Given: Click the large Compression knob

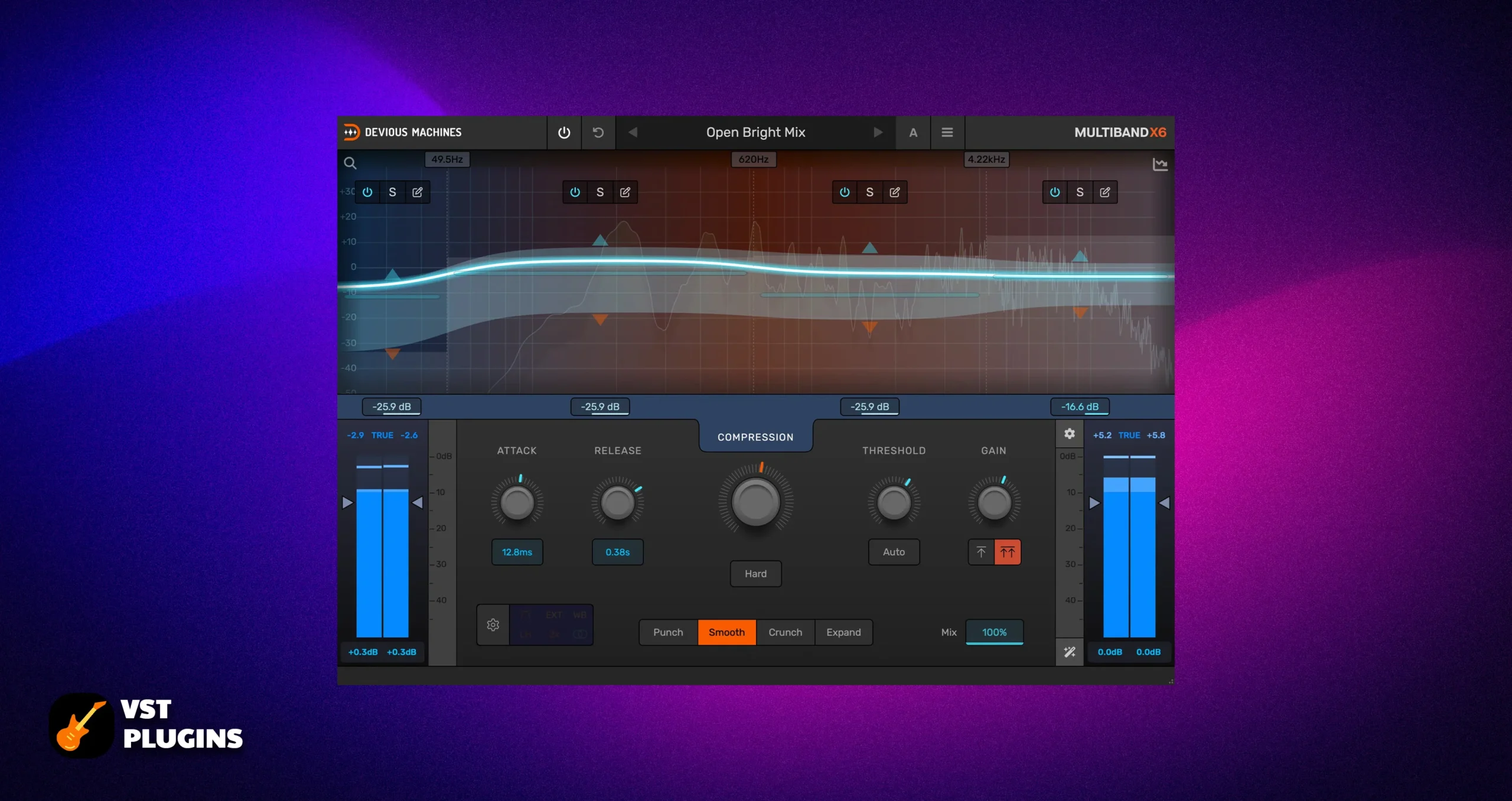Looking at the screenshot, I should [755, 502].
